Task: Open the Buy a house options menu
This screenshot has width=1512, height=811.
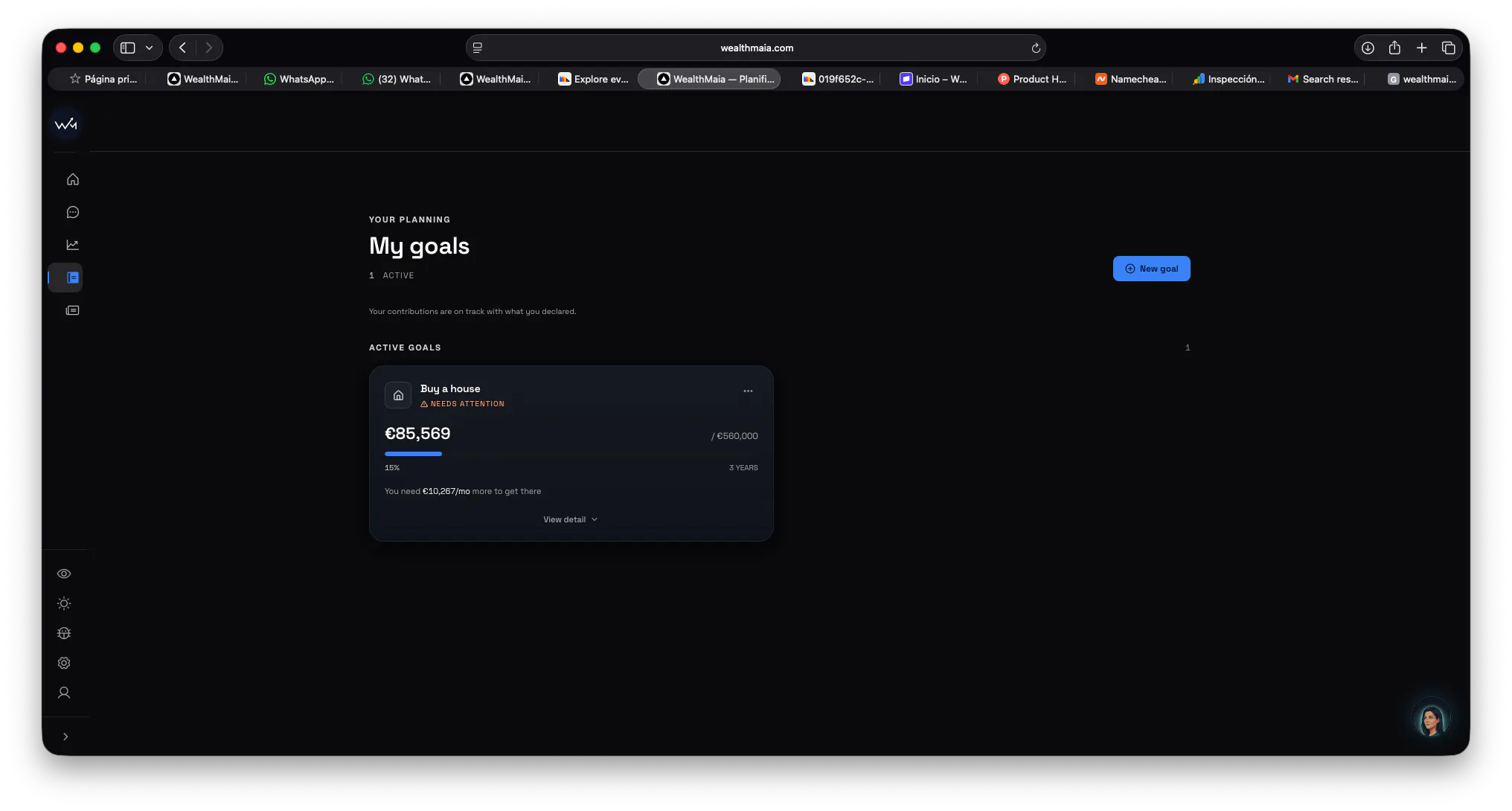Action: [x=748, y=391]
